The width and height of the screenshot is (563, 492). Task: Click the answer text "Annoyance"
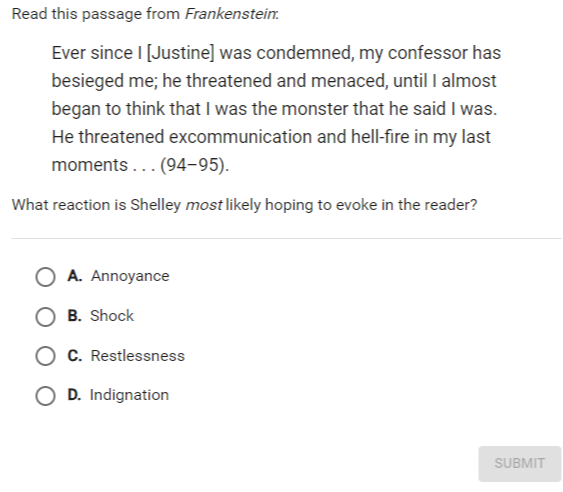tap(130, 276)
